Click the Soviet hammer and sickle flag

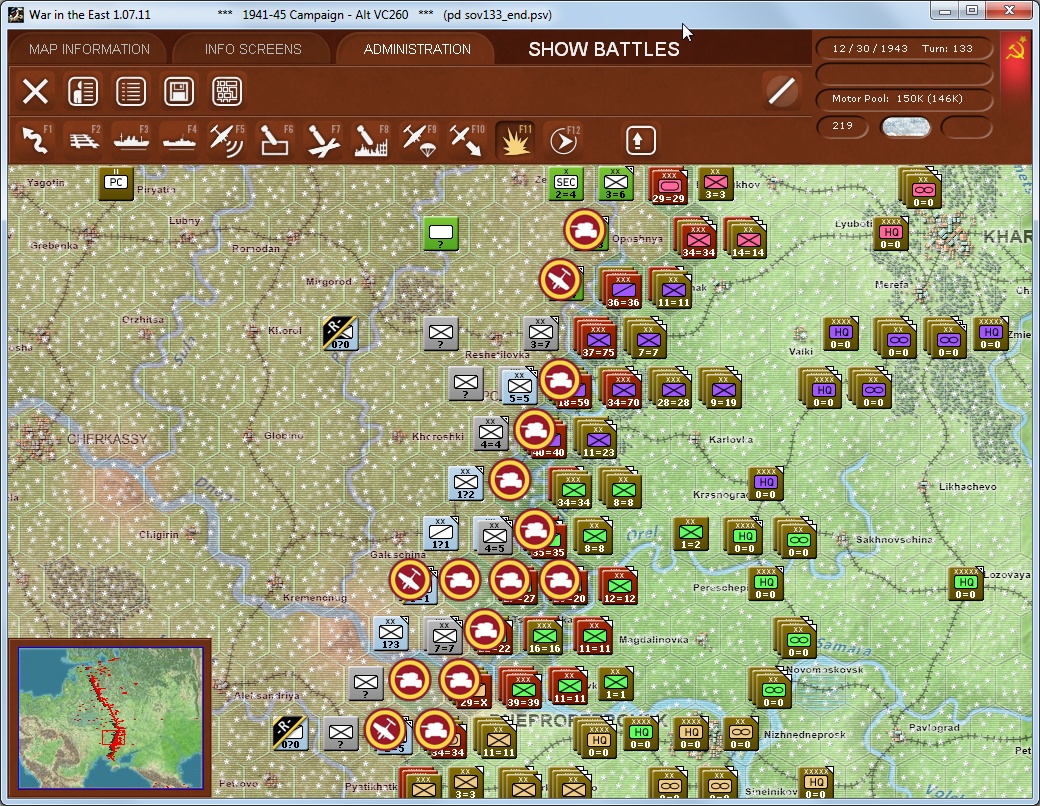point(1015,50)
